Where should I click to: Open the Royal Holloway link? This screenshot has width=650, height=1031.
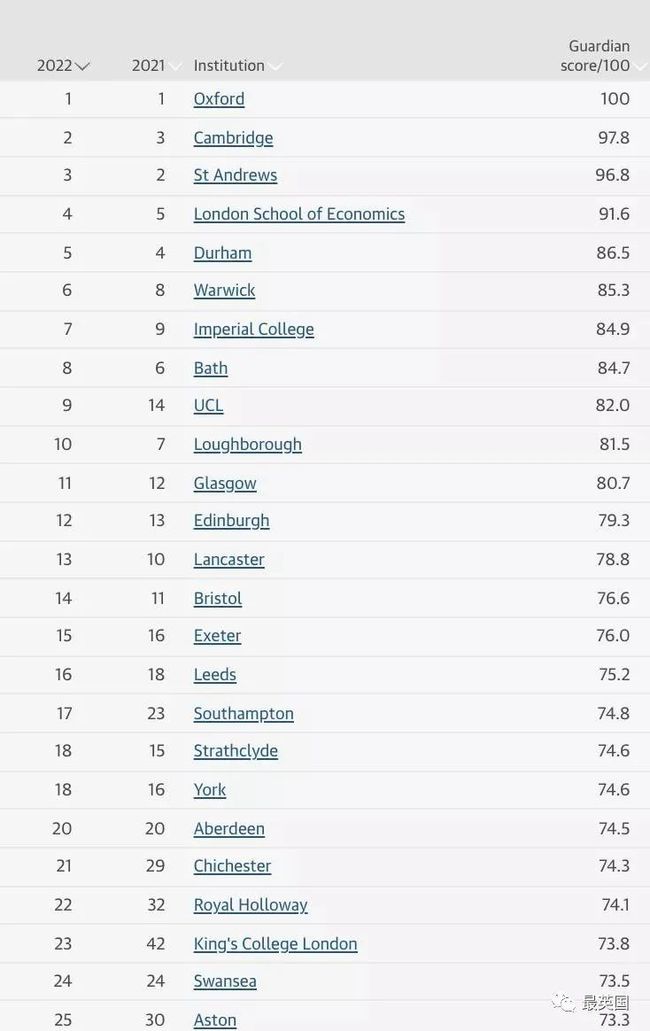[250, 905]
